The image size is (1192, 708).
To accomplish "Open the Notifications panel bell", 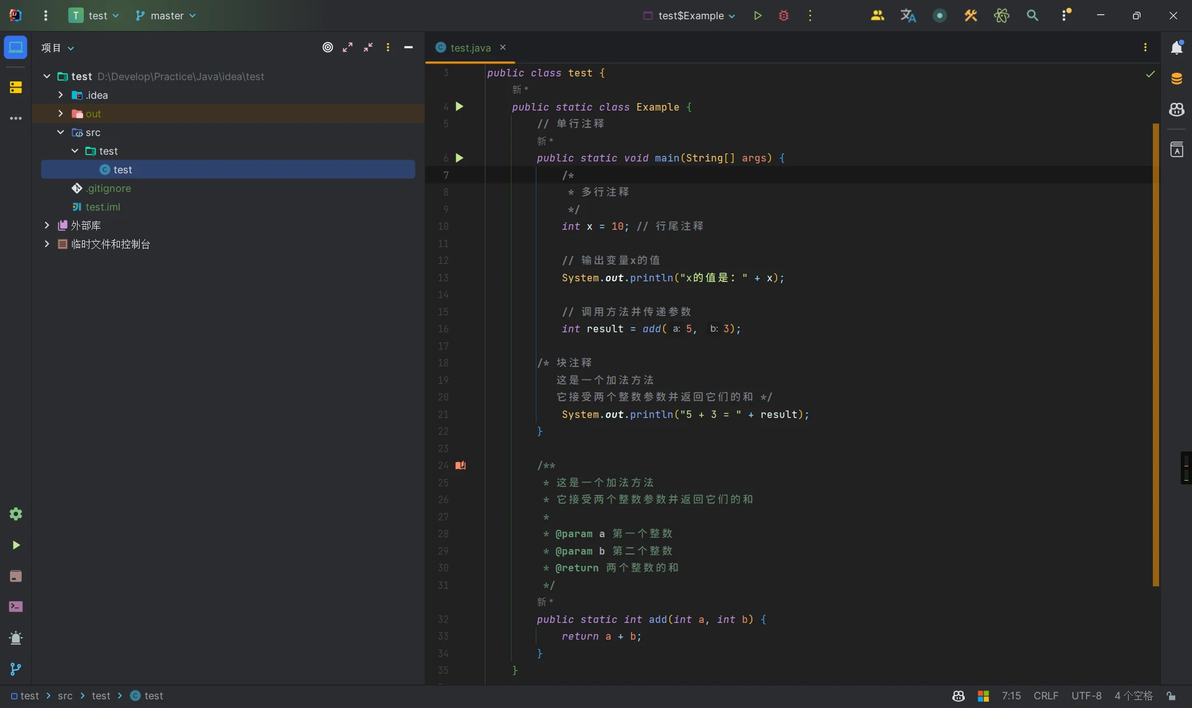I will [x=1177, y=47].
